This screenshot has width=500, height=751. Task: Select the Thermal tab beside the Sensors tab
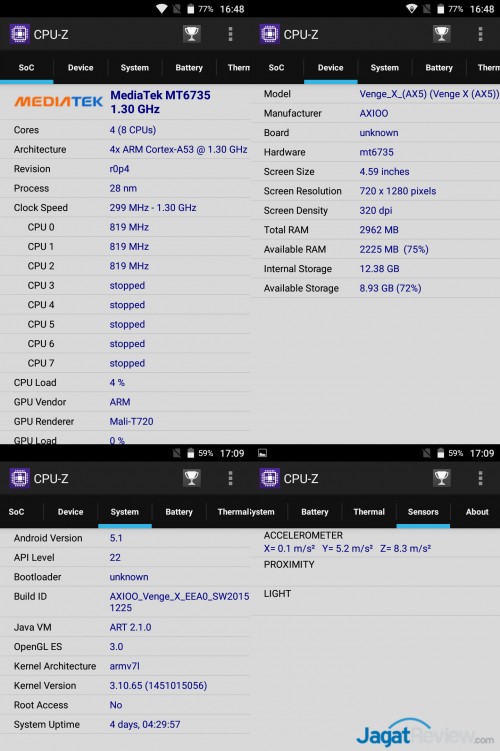369,512
